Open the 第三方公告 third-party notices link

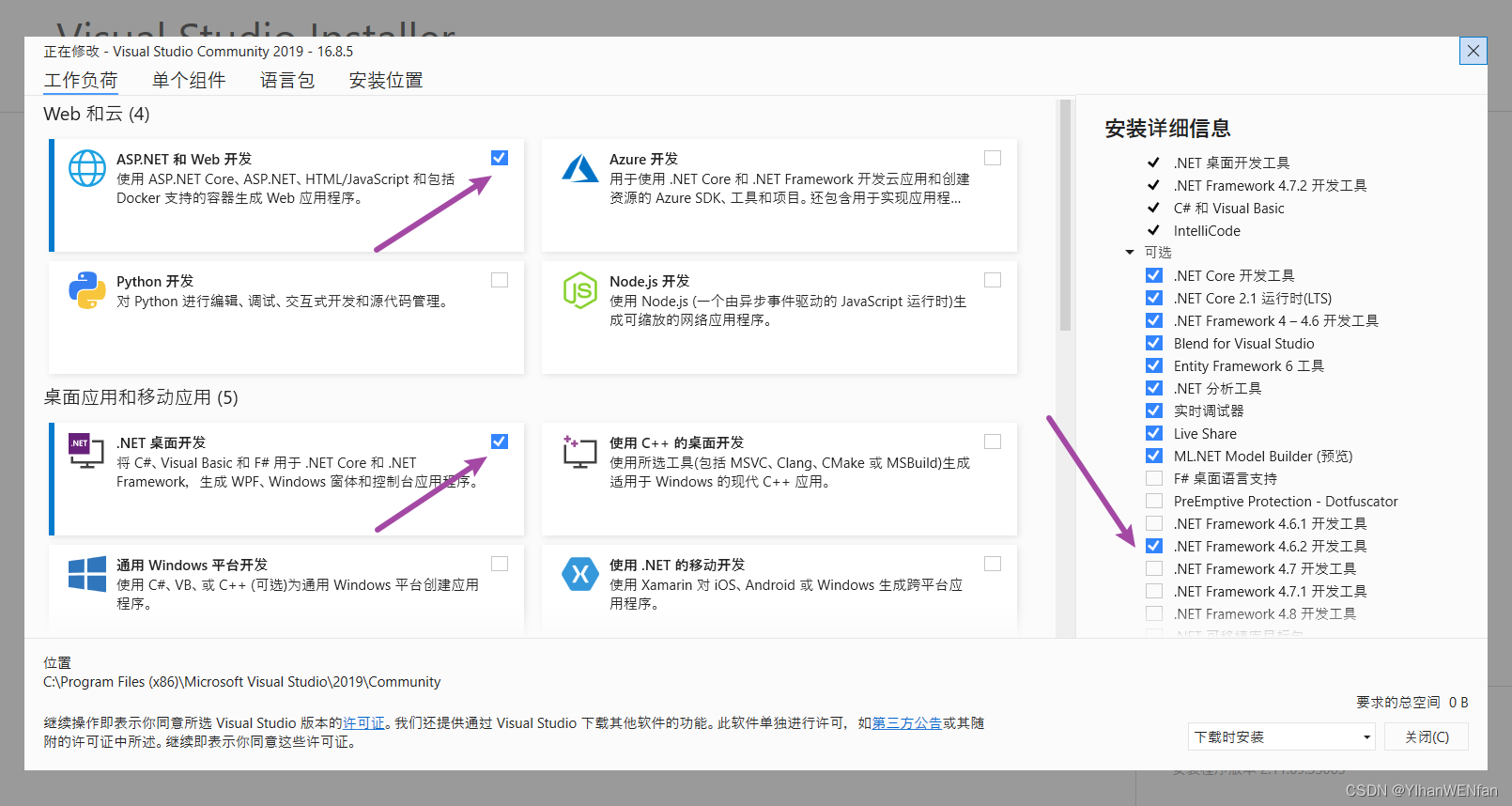point(907,722)
